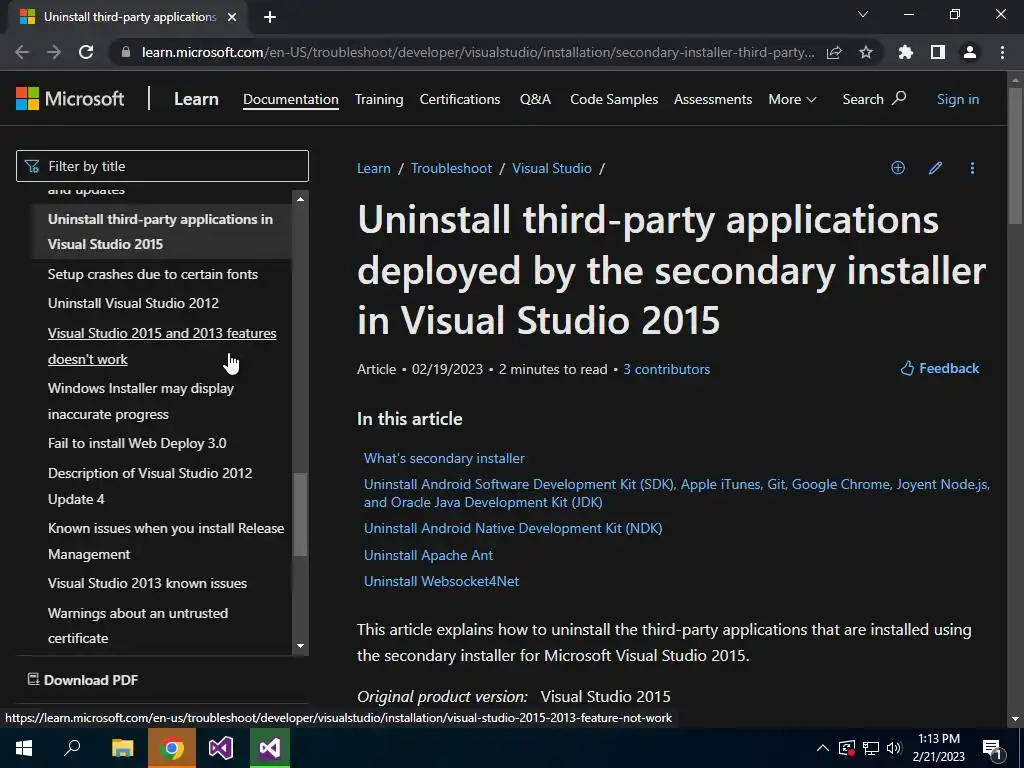
Task: Click the Learn breadcrumb link
Action: (x=374, y=168)
